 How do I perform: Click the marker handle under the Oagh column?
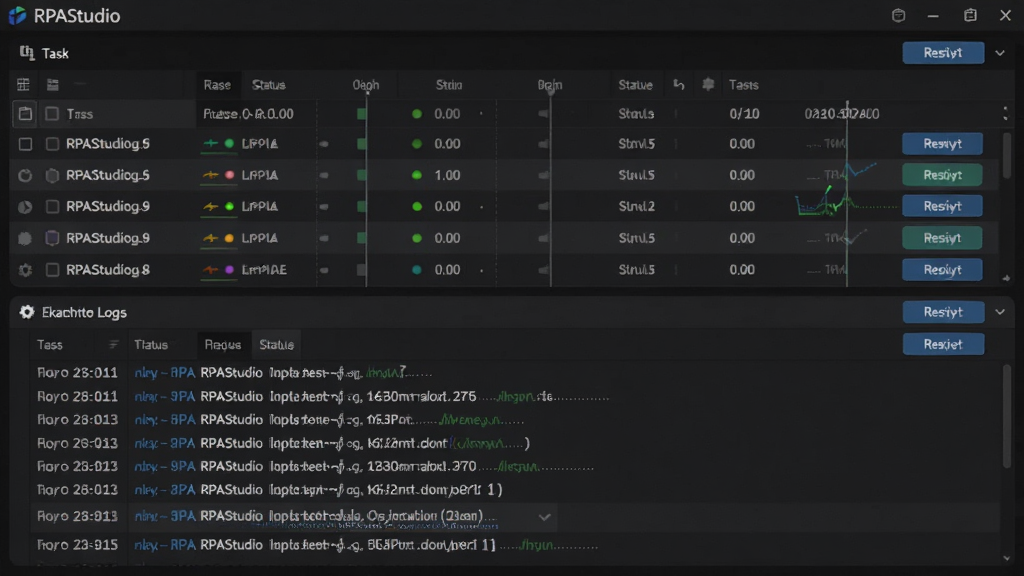[367, 92]
